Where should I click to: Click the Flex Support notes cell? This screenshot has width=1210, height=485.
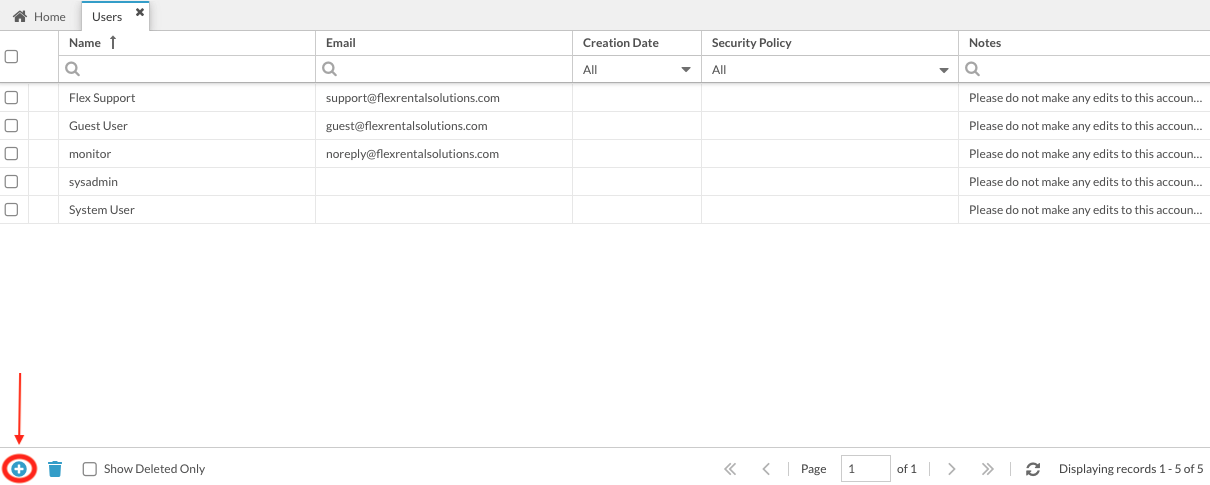1084,98
